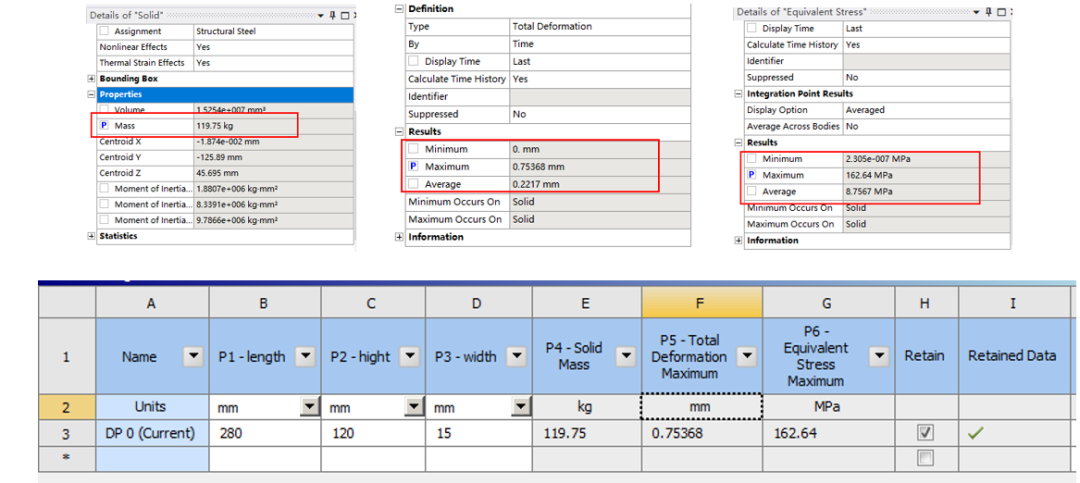Click the Nonlinear Effects Yes value
The image size is (1080, 483).
tap(273, 47)
